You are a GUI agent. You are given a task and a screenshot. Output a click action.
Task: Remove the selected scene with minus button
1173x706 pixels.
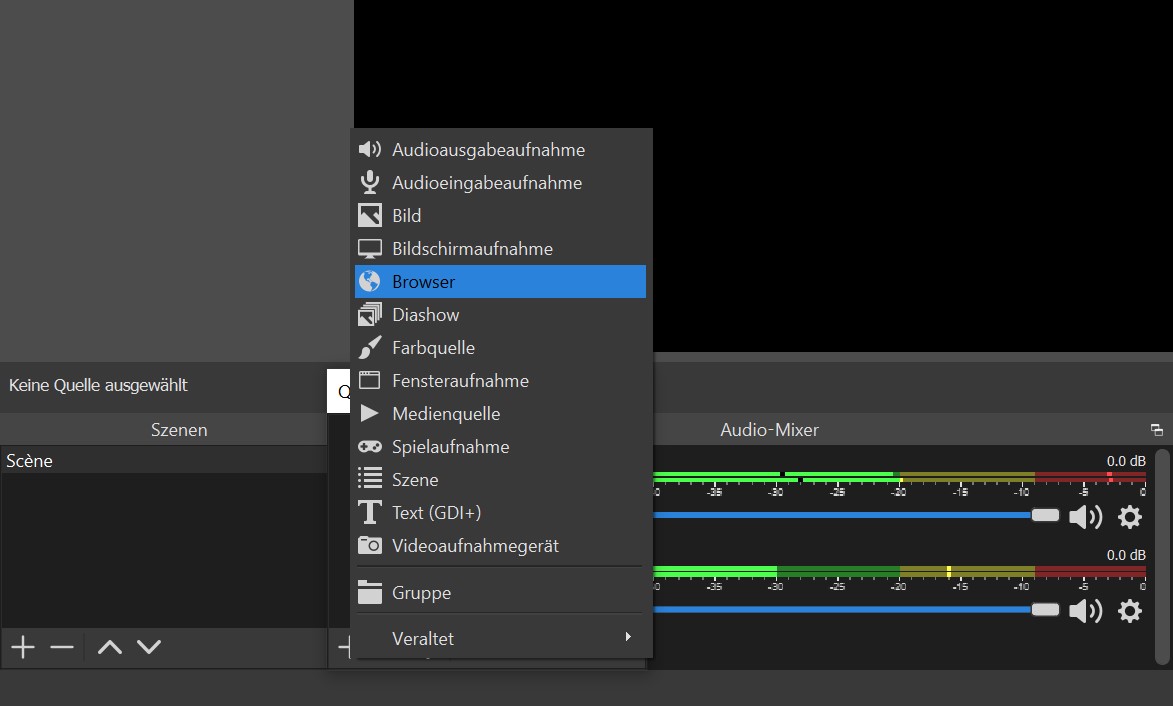click(x=62, y=648)
